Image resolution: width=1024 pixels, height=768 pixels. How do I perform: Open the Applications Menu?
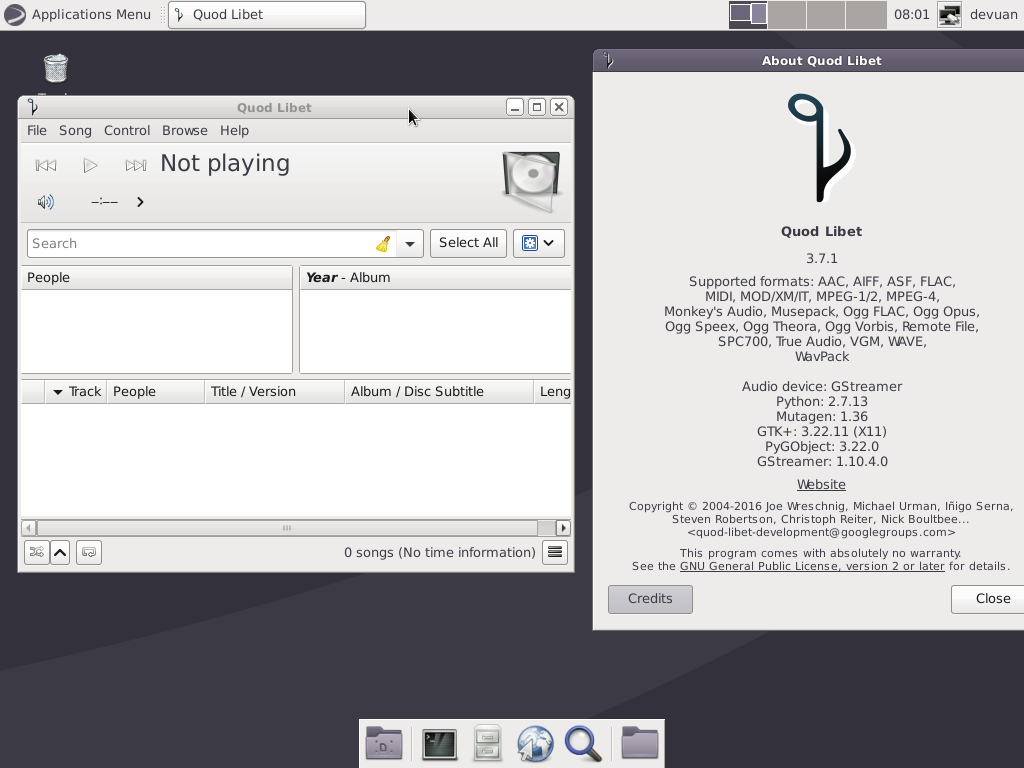click(78, 14)
